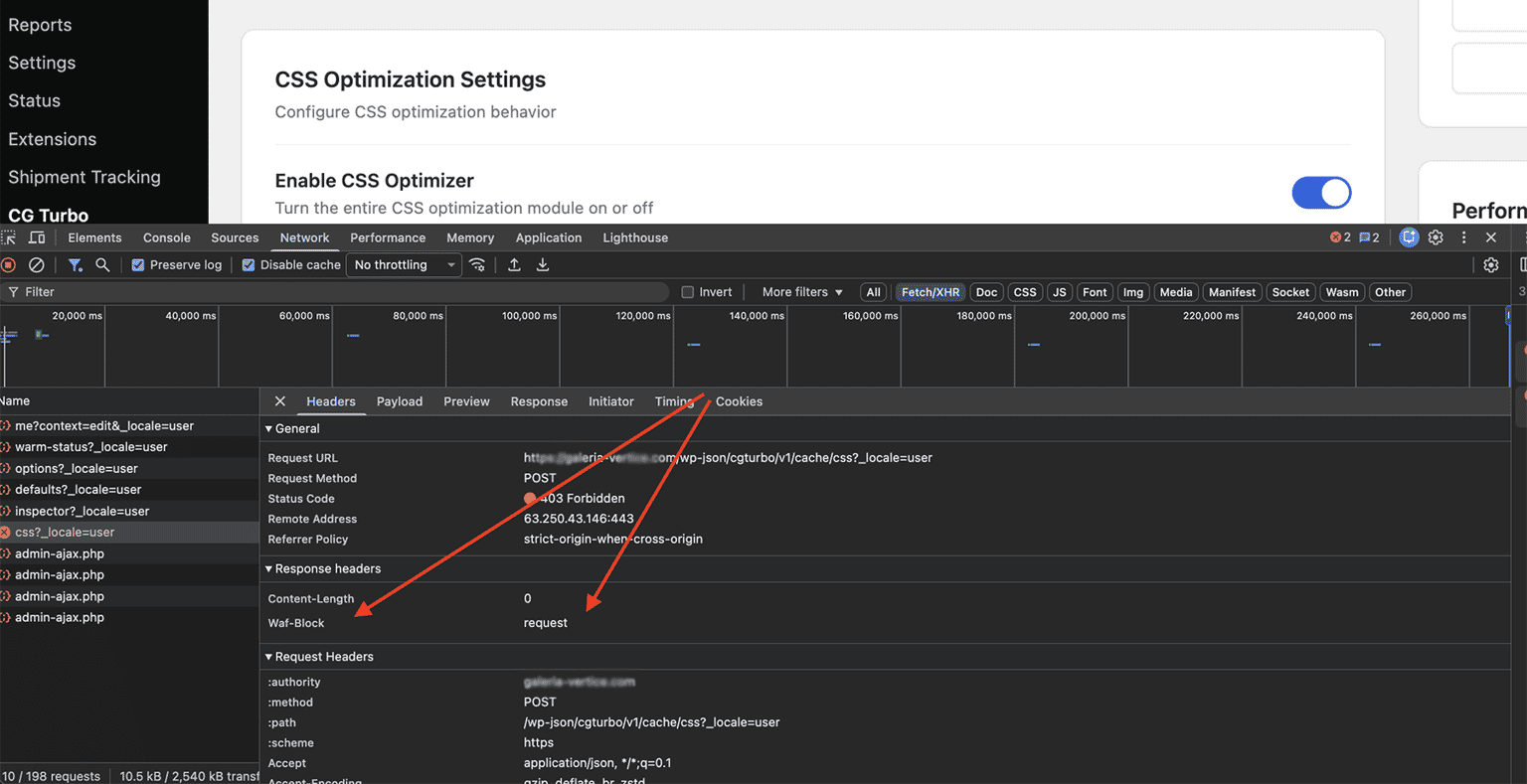Viewport: 1527px width, 784px height.
Task: Open DevTools settings gear icon
Action: pos(1436,237)
